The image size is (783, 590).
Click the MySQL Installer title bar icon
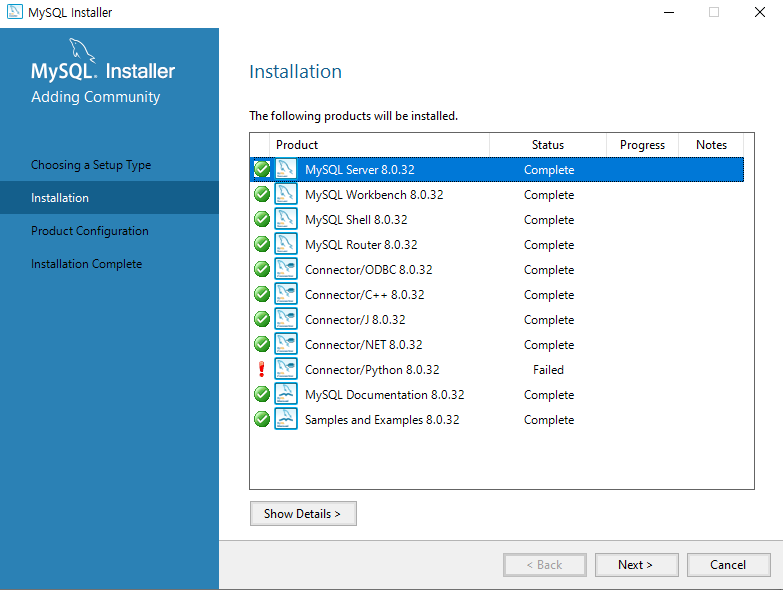pos(14,11)
